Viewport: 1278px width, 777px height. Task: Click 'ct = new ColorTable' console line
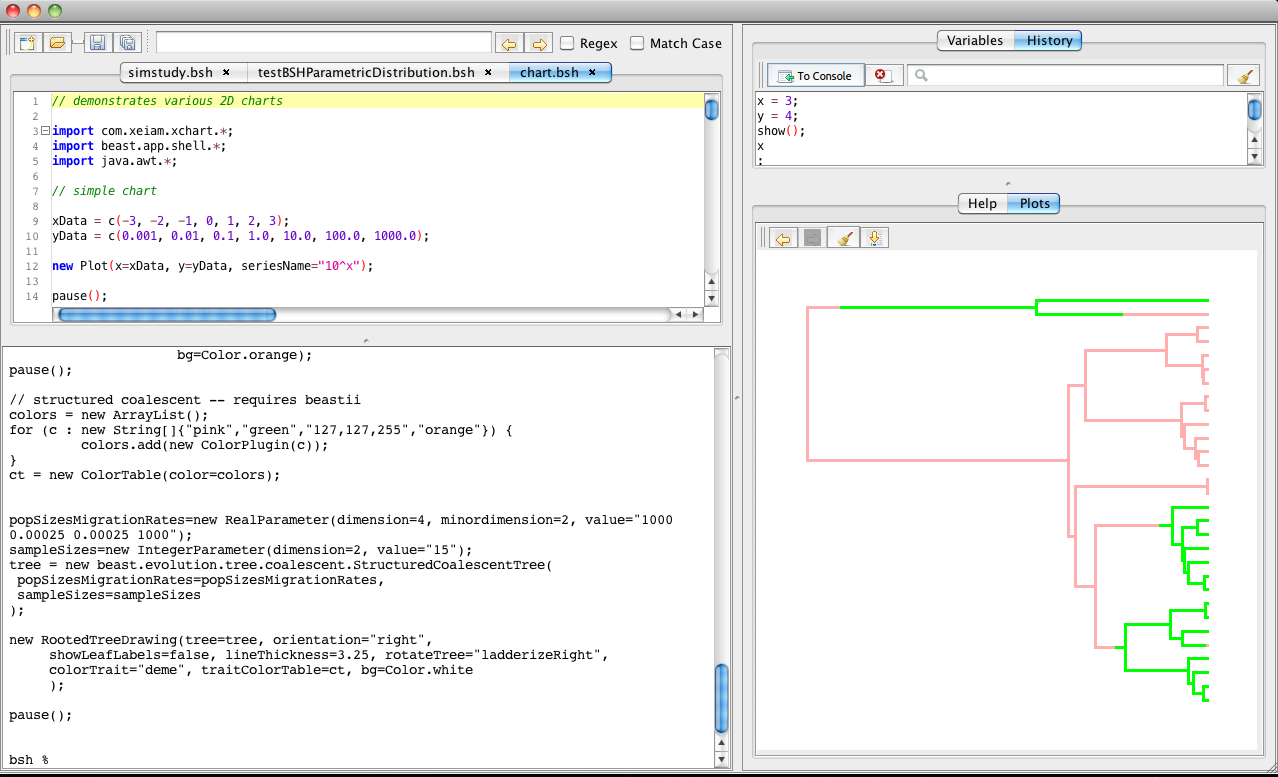[145, 475]
